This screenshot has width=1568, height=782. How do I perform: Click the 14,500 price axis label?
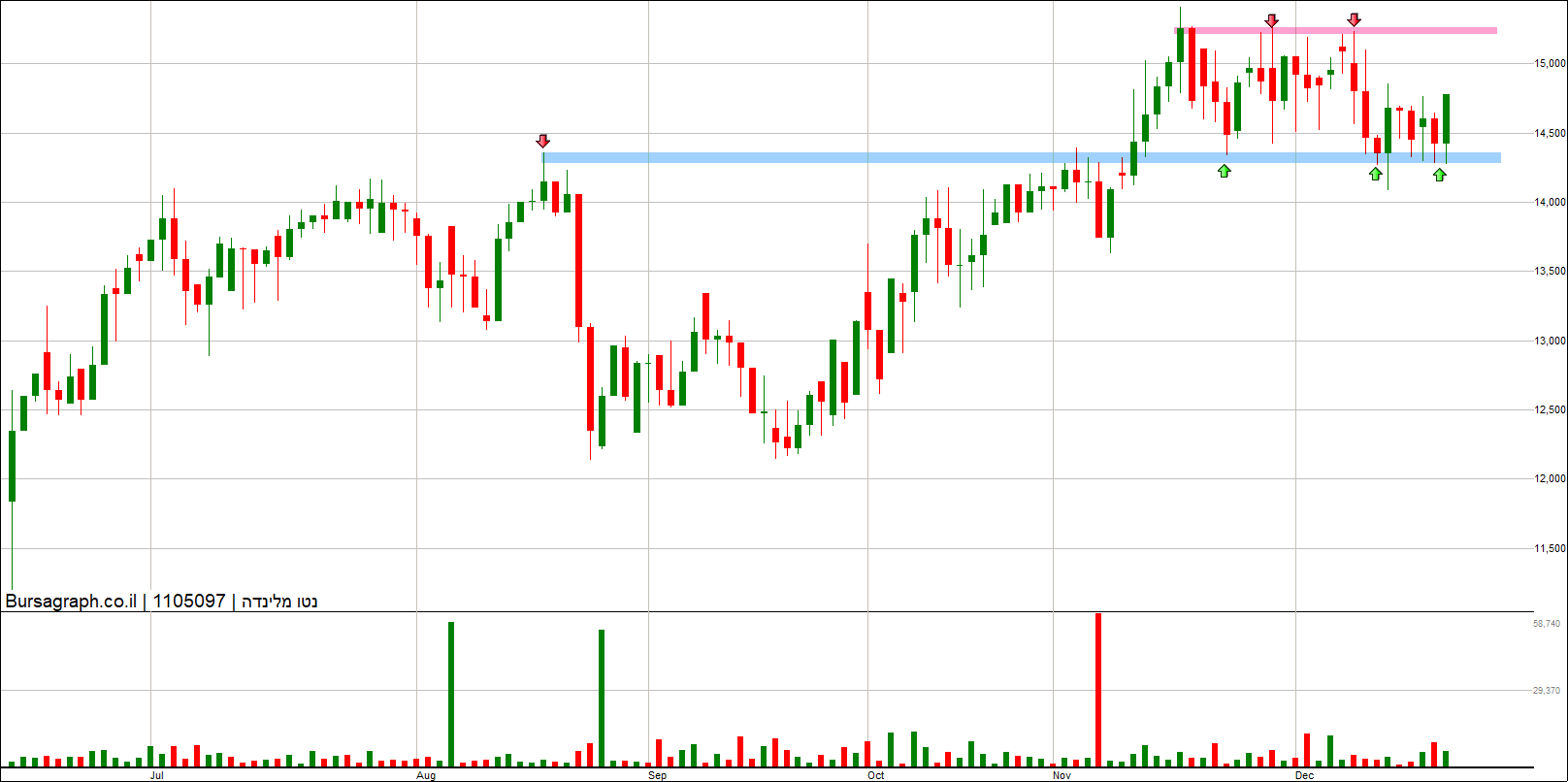(x=1550, y=133)
